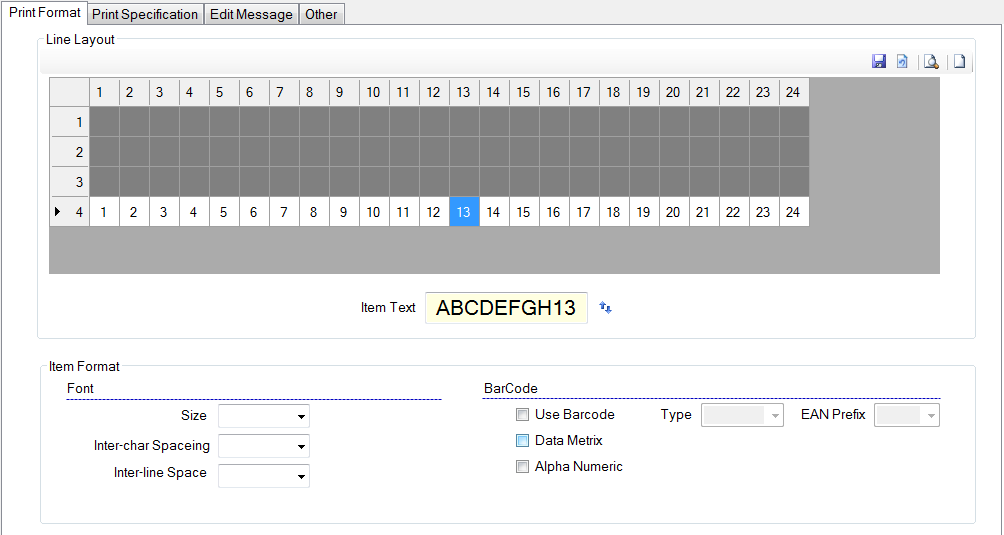1004x535 pixels.
Task: Enable the Use Barcode checkbox
Action: (x=522, y=415)
